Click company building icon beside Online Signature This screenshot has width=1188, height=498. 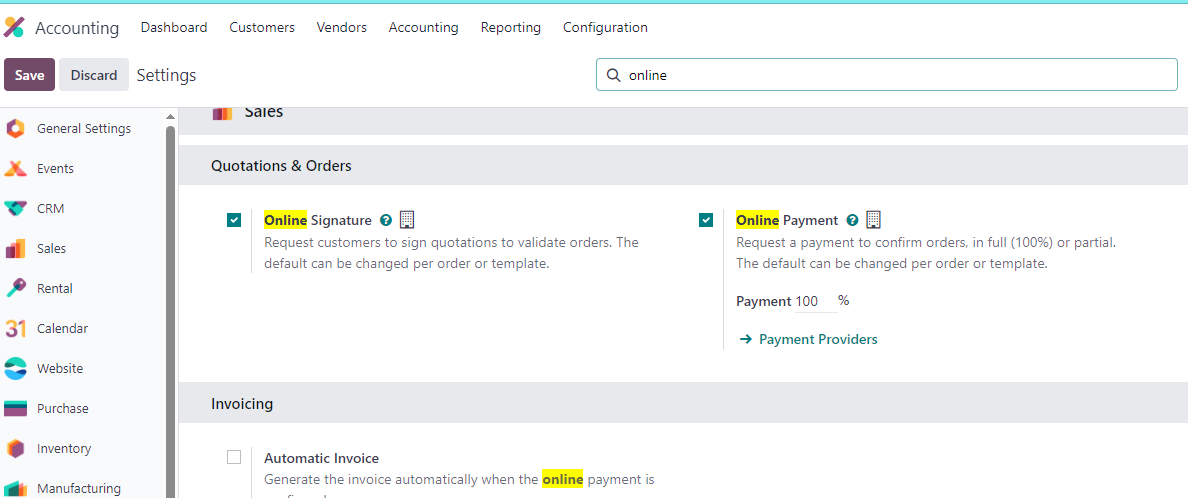click(407, 220)
